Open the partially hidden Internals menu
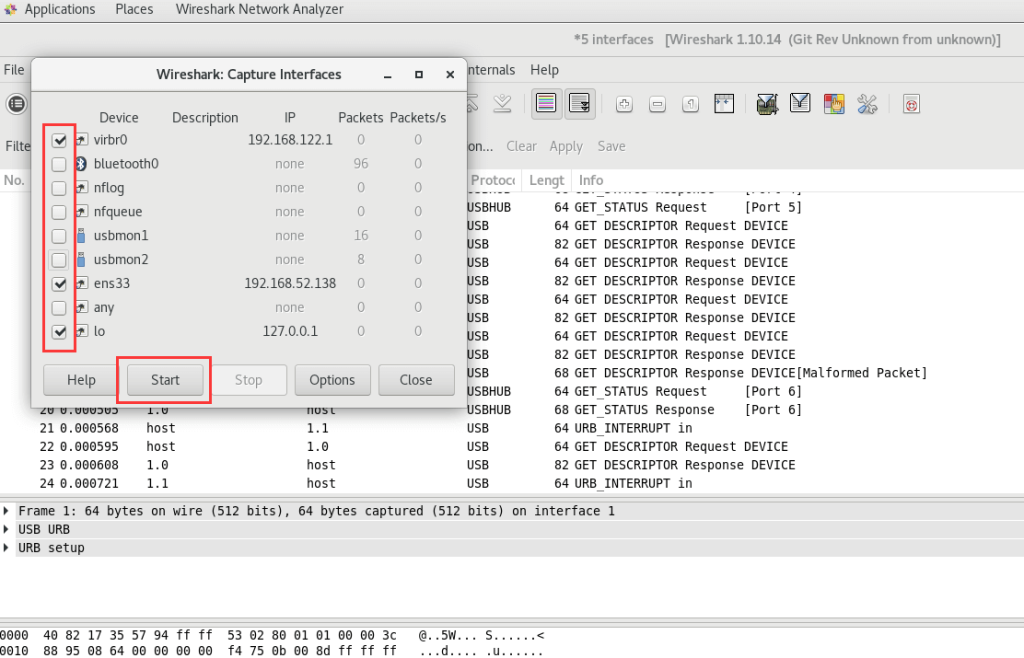Screen dimensions: 1024x658 click(x=492, y=70)
